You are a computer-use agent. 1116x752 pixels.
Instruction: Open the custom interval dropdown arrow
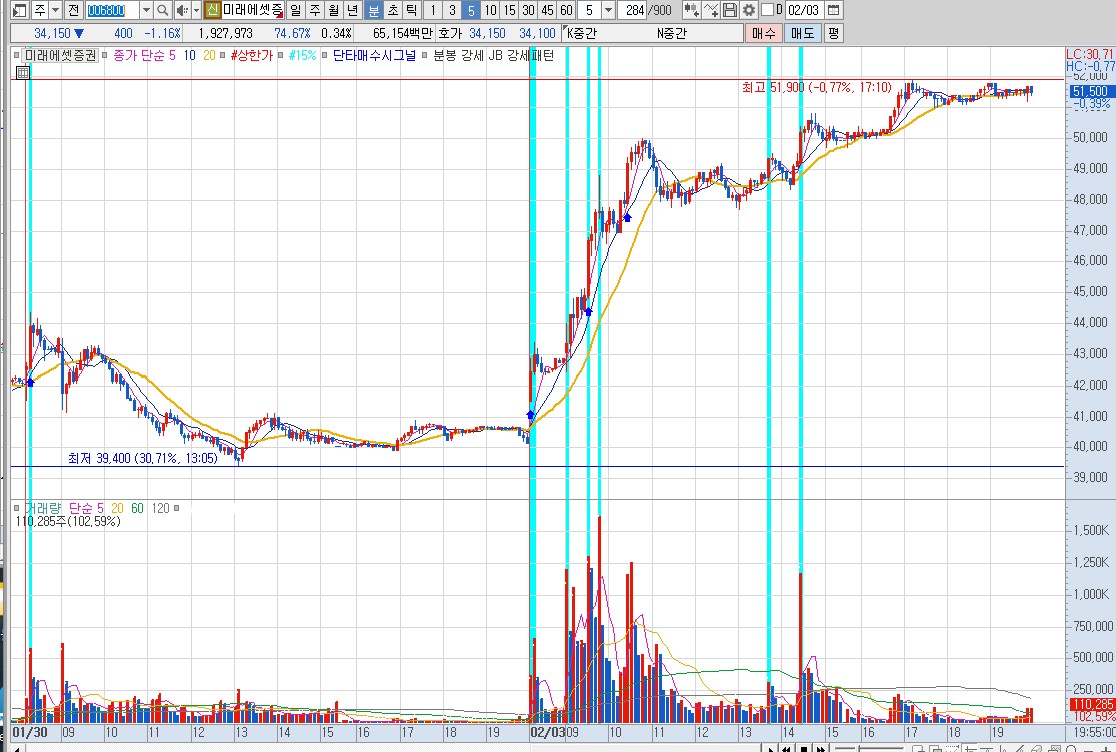[x=609, y=10]
